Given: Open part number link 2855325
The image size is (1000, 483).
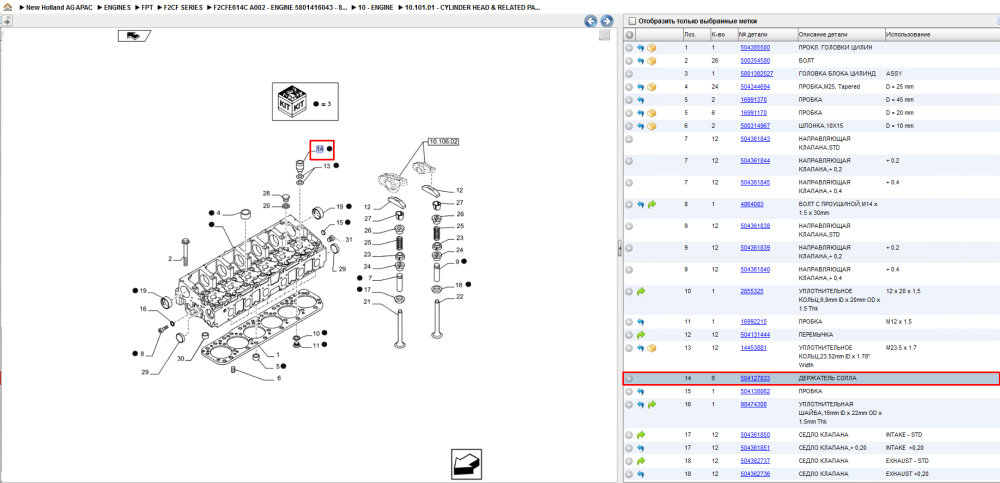Looking at the screenshot, I should [x=751, y=291].
